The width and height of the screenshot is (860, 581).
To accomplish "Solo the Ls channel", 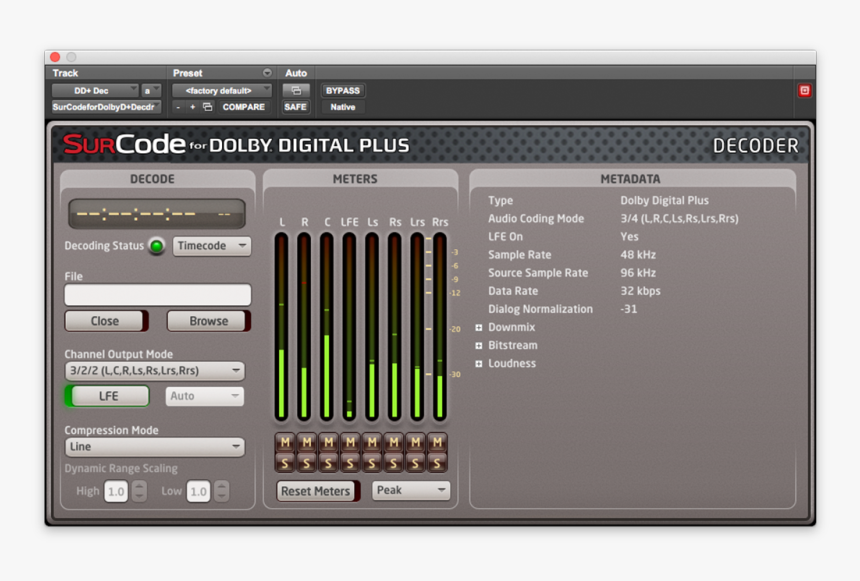I will coord(372,463).
